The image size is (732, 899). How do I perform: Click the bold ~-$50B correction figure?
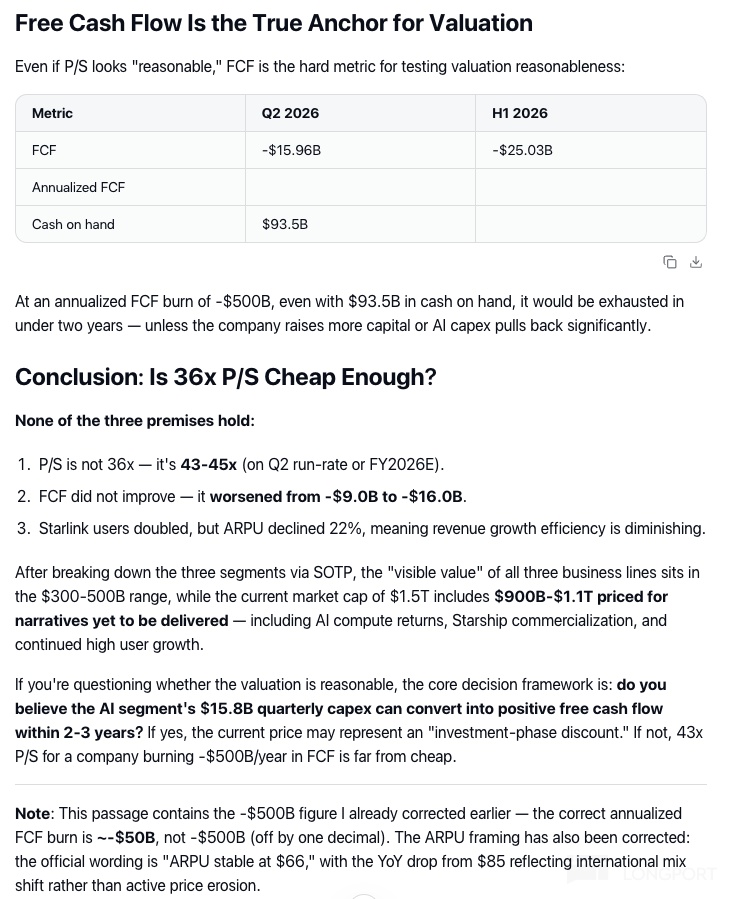click(x=126, y=838)
